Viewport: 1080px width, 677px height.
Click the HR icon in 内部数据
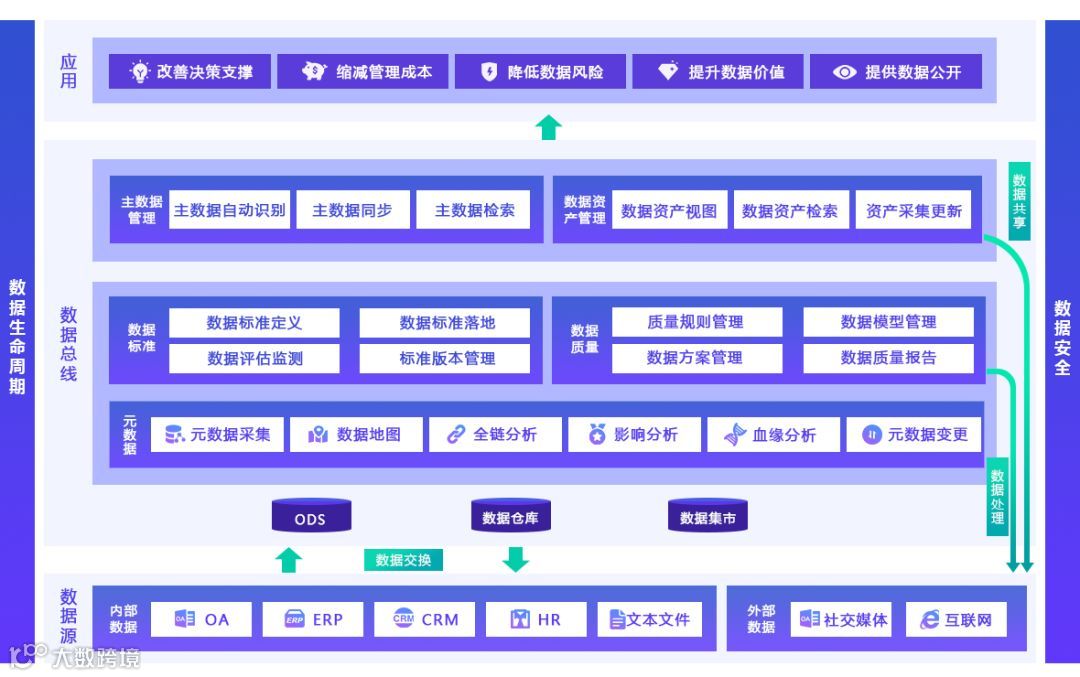[520, 619]
